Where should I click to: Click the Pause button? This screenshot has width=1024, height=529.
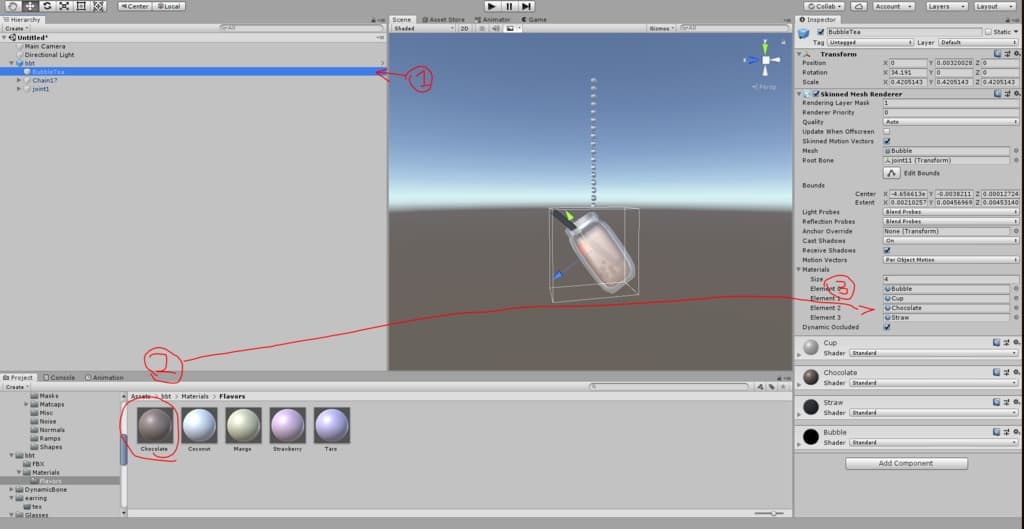[x=509, y=6]
